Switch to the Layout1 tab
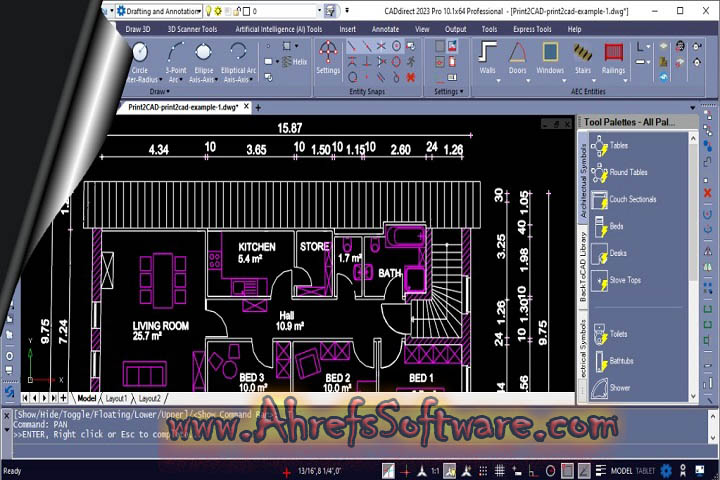 point(117,398)
